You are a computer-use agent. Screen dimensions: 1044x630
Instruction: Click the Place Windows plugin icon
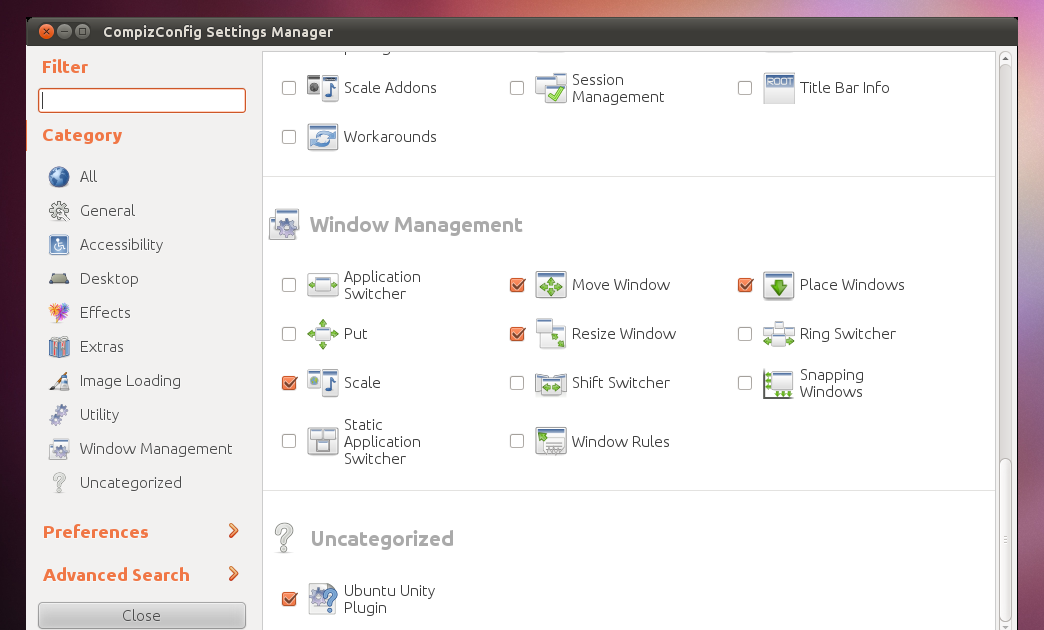pyautogui.click(x=777, y=285)
